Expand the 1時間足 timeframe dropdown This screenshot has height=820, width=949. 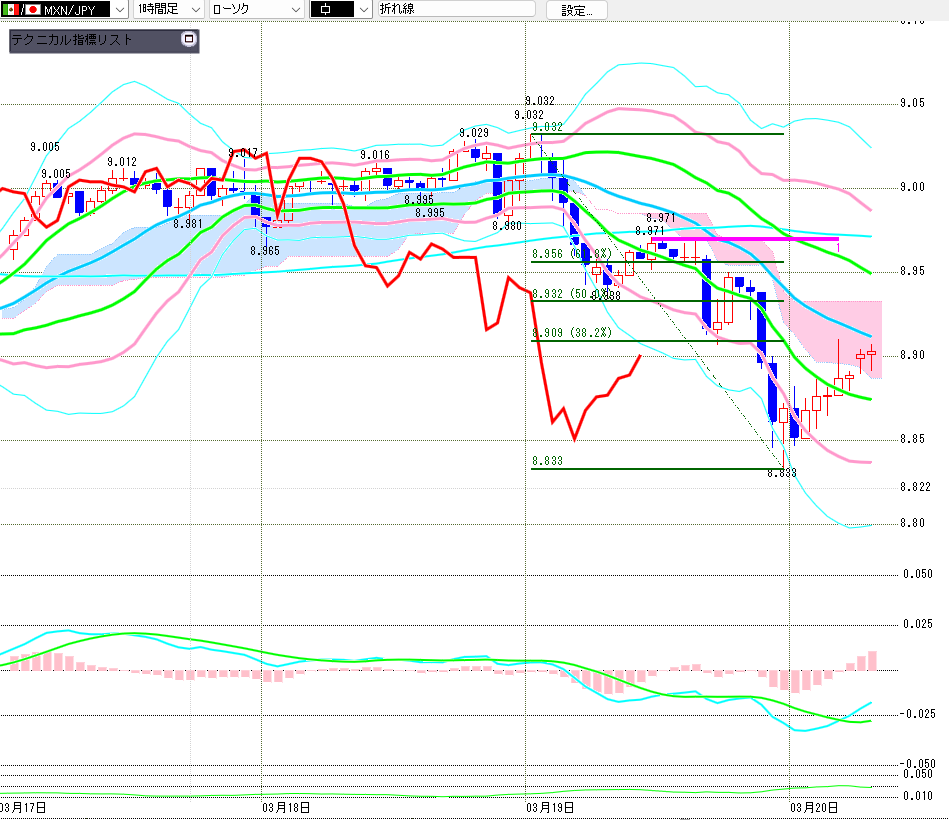195,9
